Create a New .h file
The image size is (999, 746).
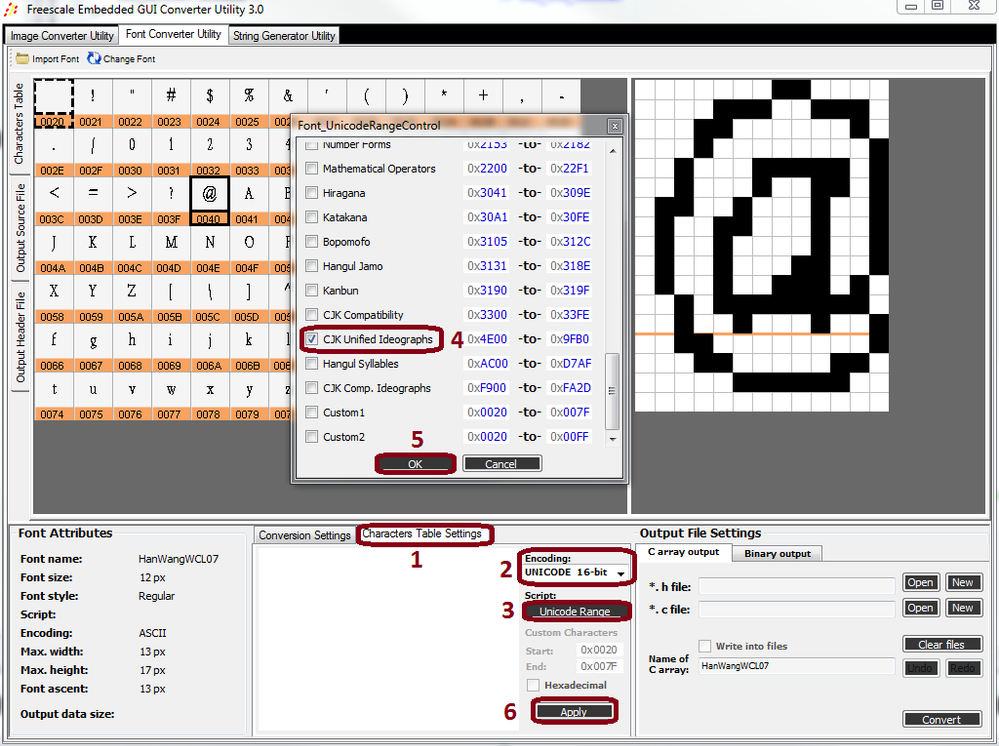point(963,582)
